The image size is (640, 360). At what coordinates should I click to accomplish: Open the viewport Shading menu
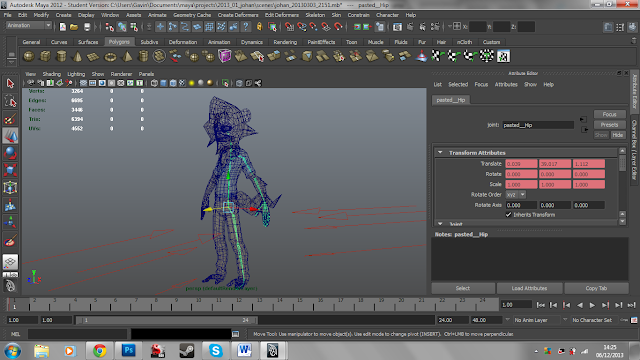tap(51, 74)
